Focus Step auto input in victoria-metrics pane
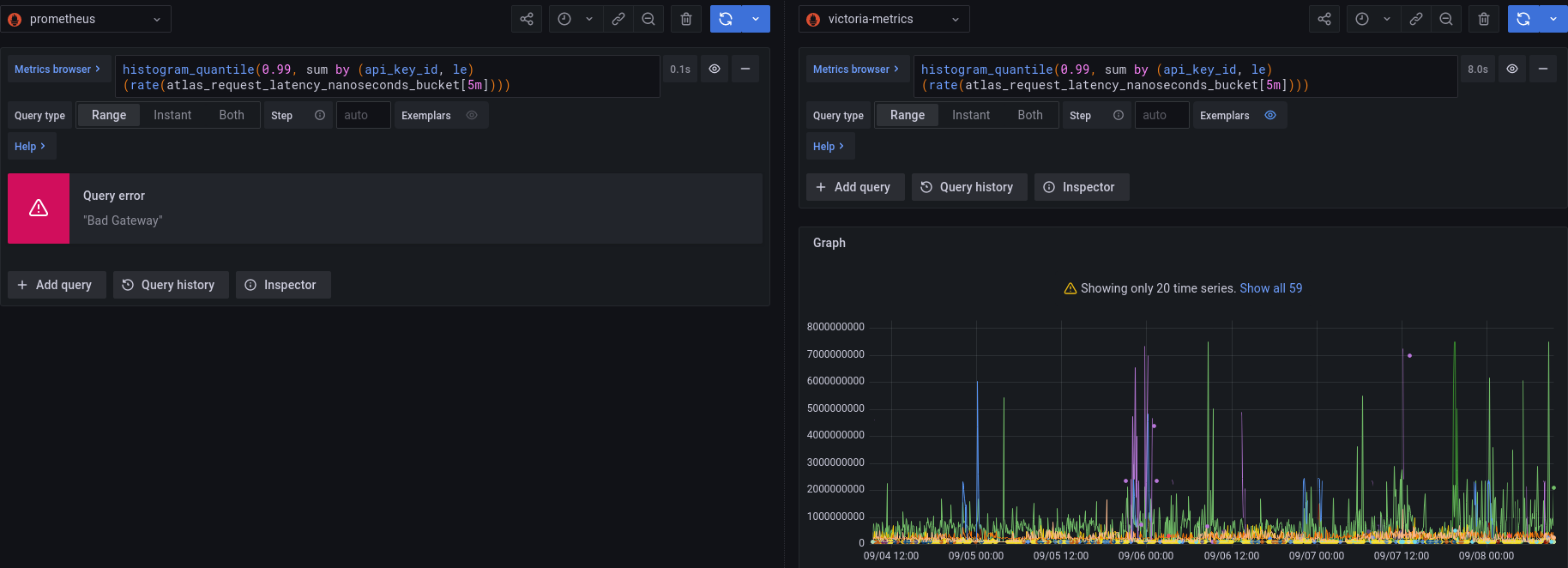The image size is (1568, 568). coord(1162,115)
